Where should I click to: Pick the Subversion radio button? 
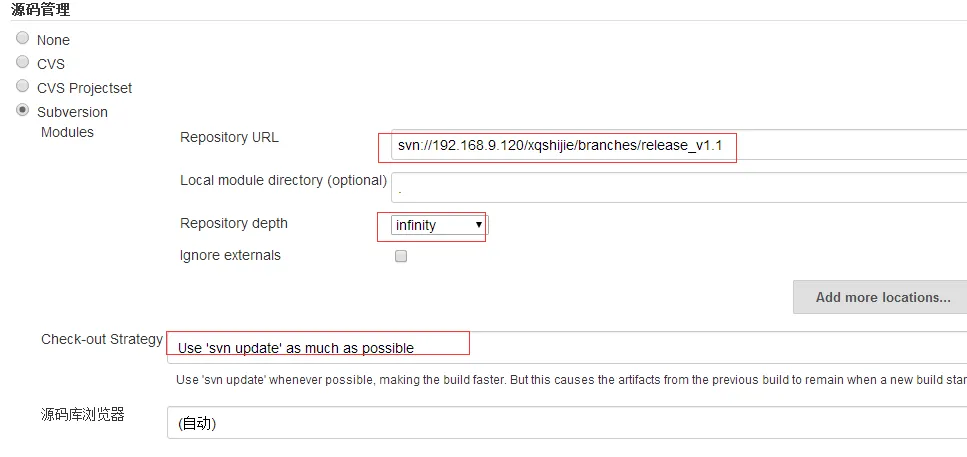(x=23, y=111)
